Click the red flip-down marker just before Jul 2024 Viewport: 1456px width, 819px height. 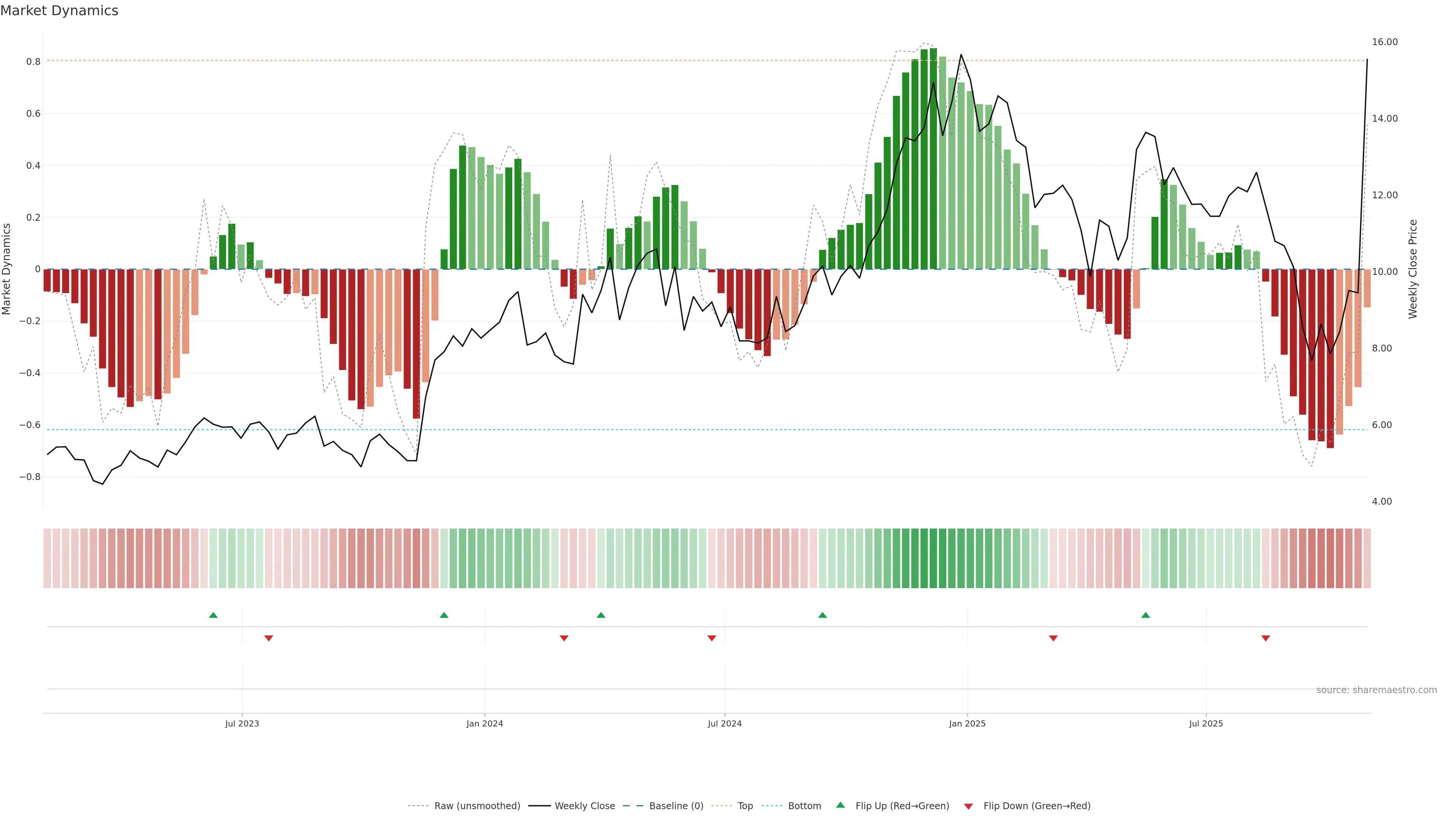tap(712, 638)
